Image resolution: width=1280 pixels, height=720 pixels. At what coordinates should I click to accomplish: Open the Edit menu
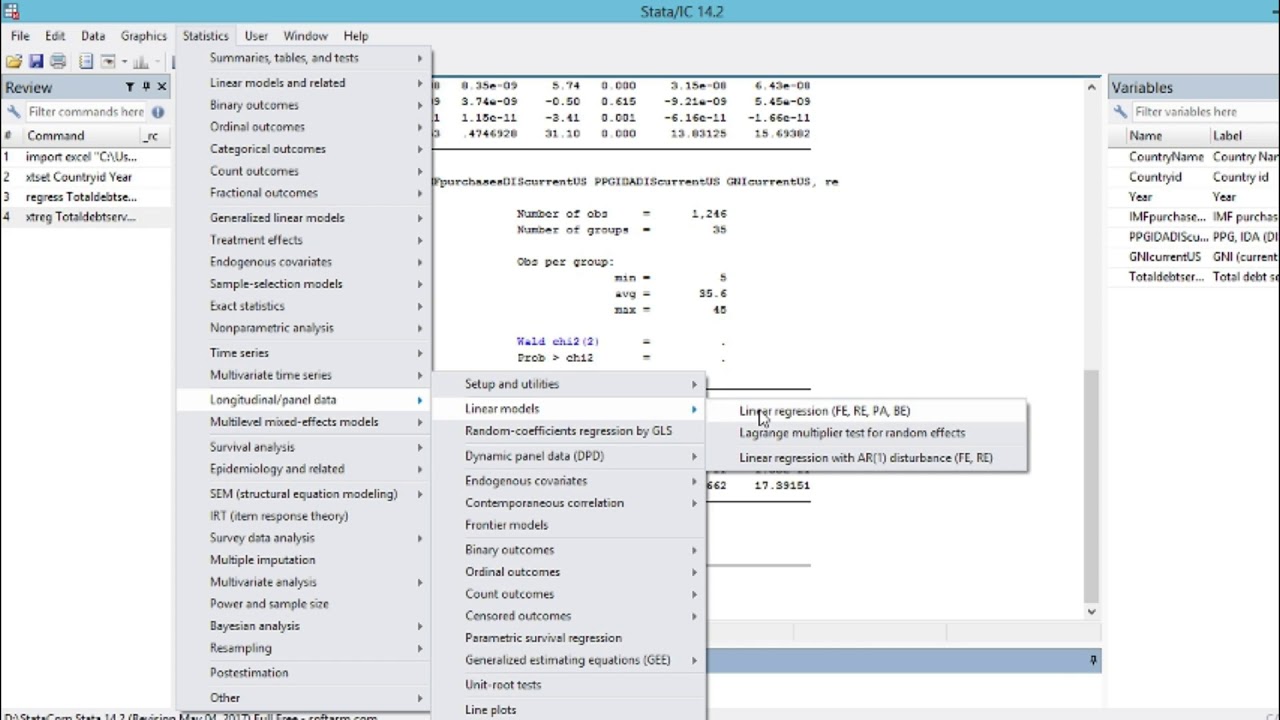[55, 36]
